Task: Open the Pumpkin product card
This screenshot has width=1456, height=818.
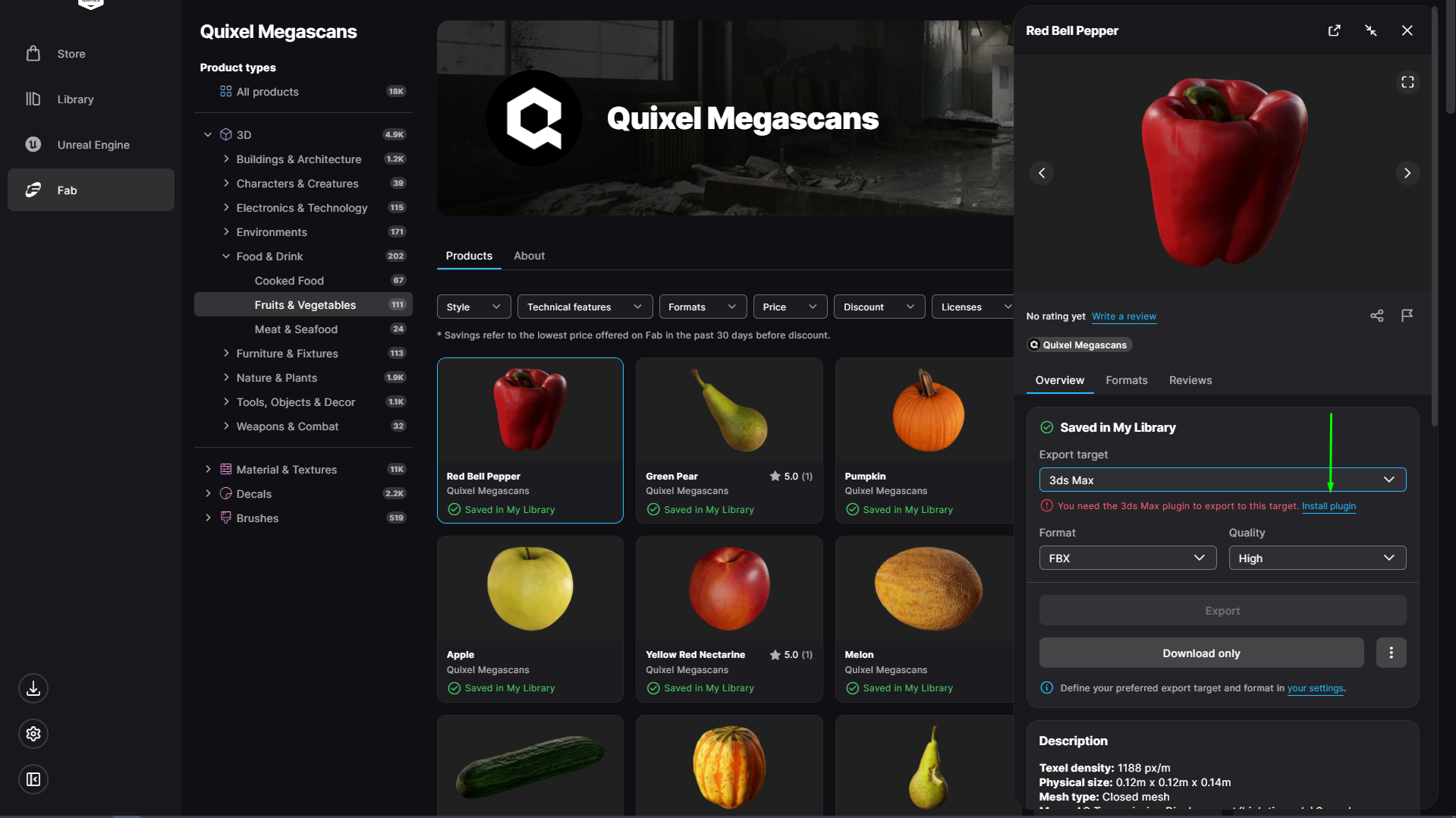Action: [x=925, y=440]
